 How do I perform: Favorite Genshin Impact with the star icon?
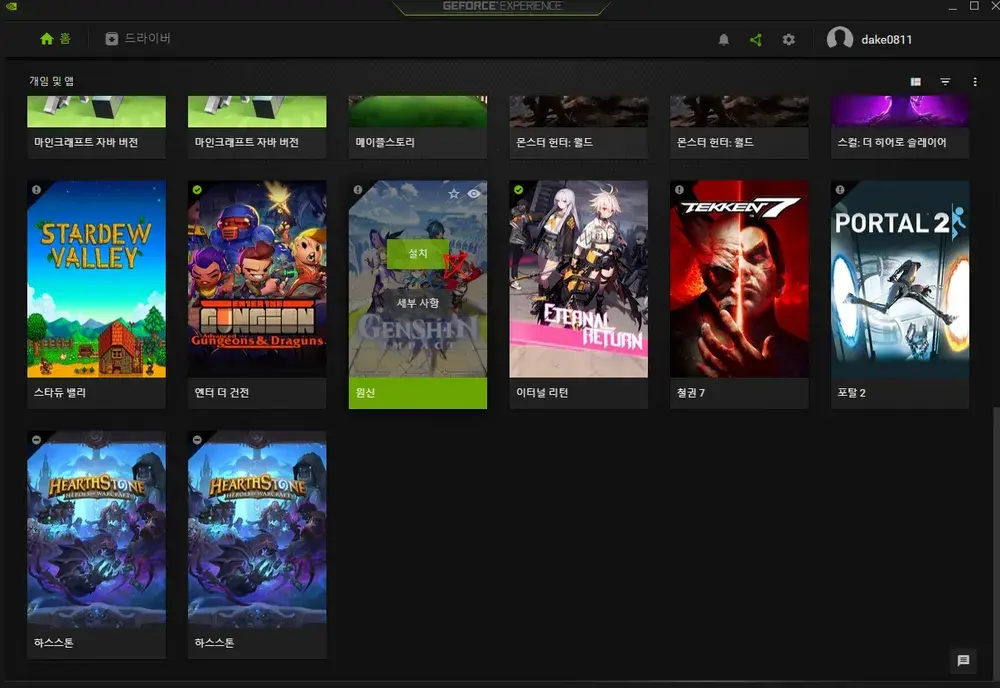click(x=453, y=193)
